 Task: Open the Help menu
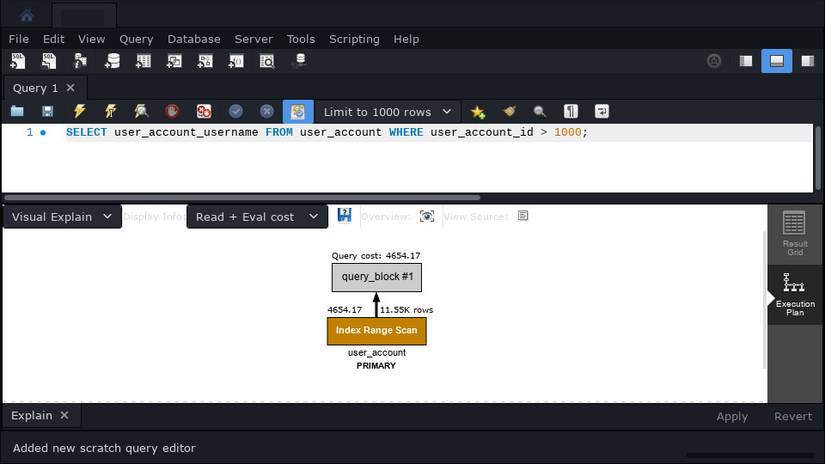406,39
